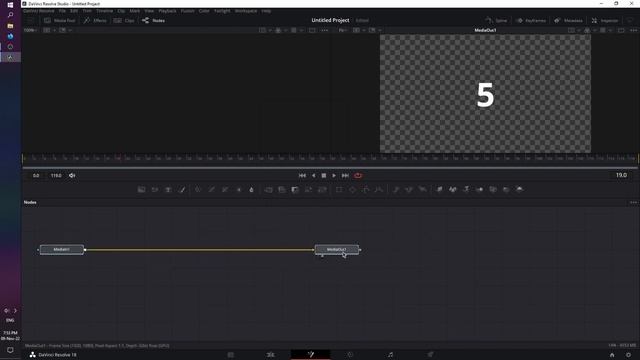This screenshot has height=360, width=640.
Task: Select the MediaIn1 node
Action: [62, 249]
